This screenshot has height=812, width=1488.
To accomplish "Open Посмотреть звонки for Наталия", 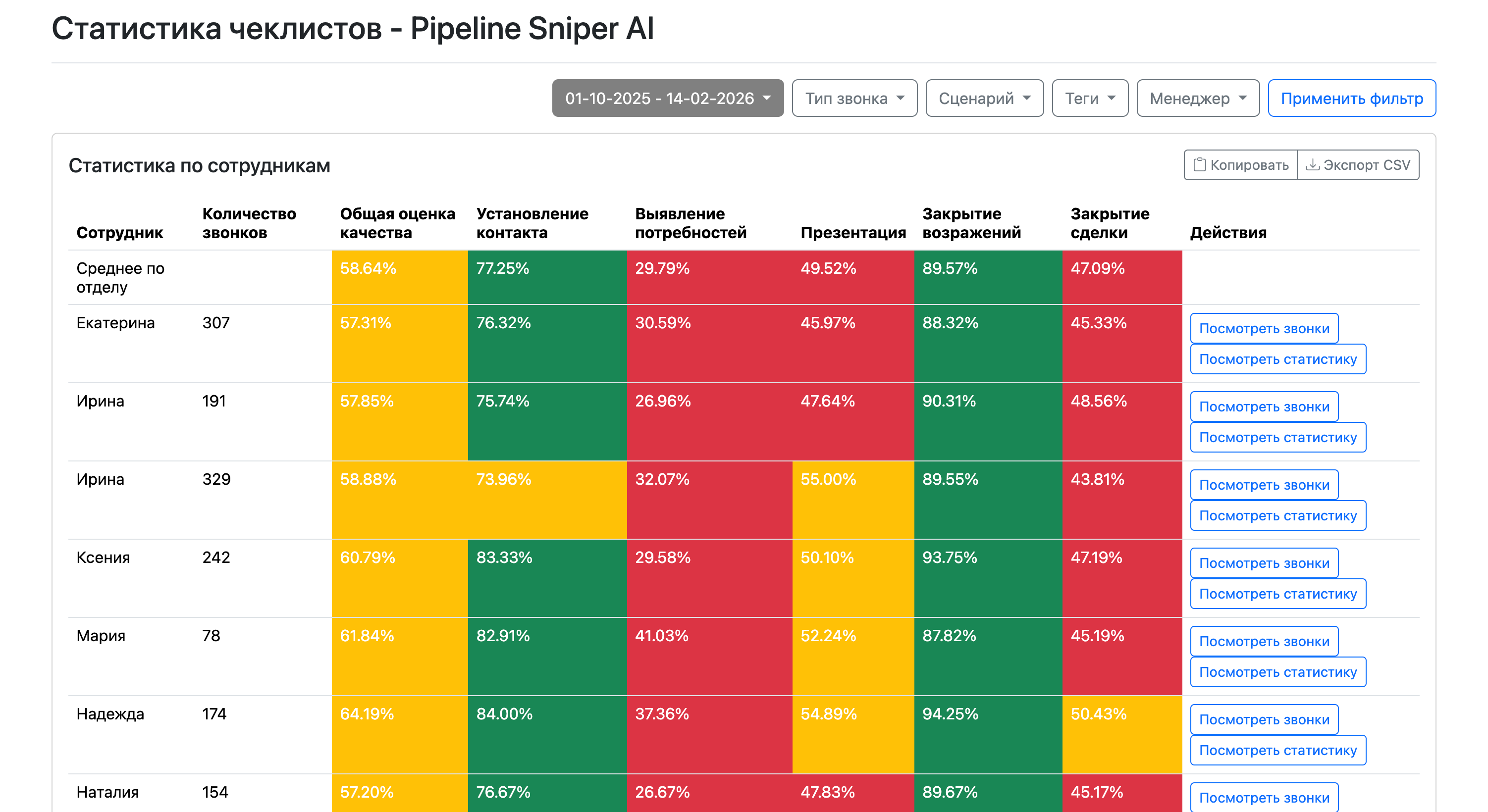I will click(1264, 798).
